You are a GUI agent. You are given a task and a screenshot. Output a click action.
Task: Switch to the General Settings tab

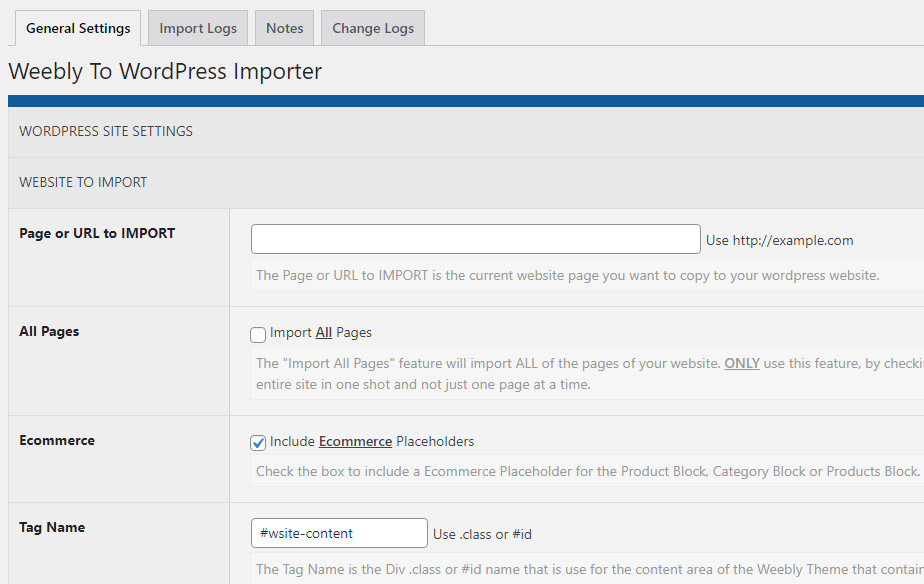point(78,28)
